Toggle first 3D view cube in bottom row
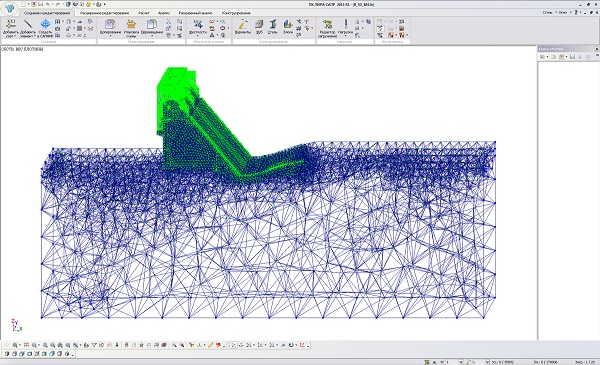 click(7, 354)
